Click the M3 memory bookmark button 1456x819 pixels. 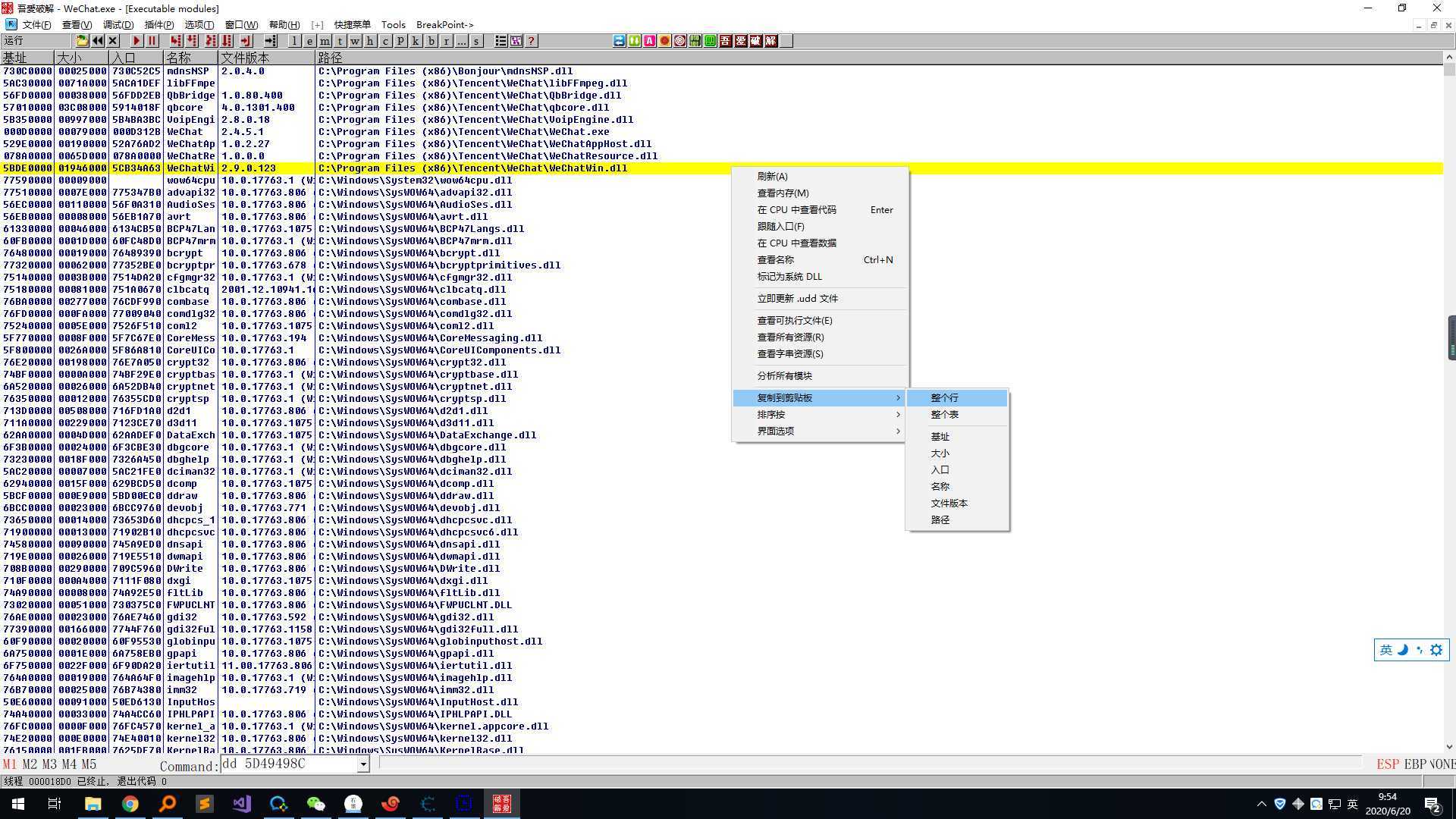point(50,764)
